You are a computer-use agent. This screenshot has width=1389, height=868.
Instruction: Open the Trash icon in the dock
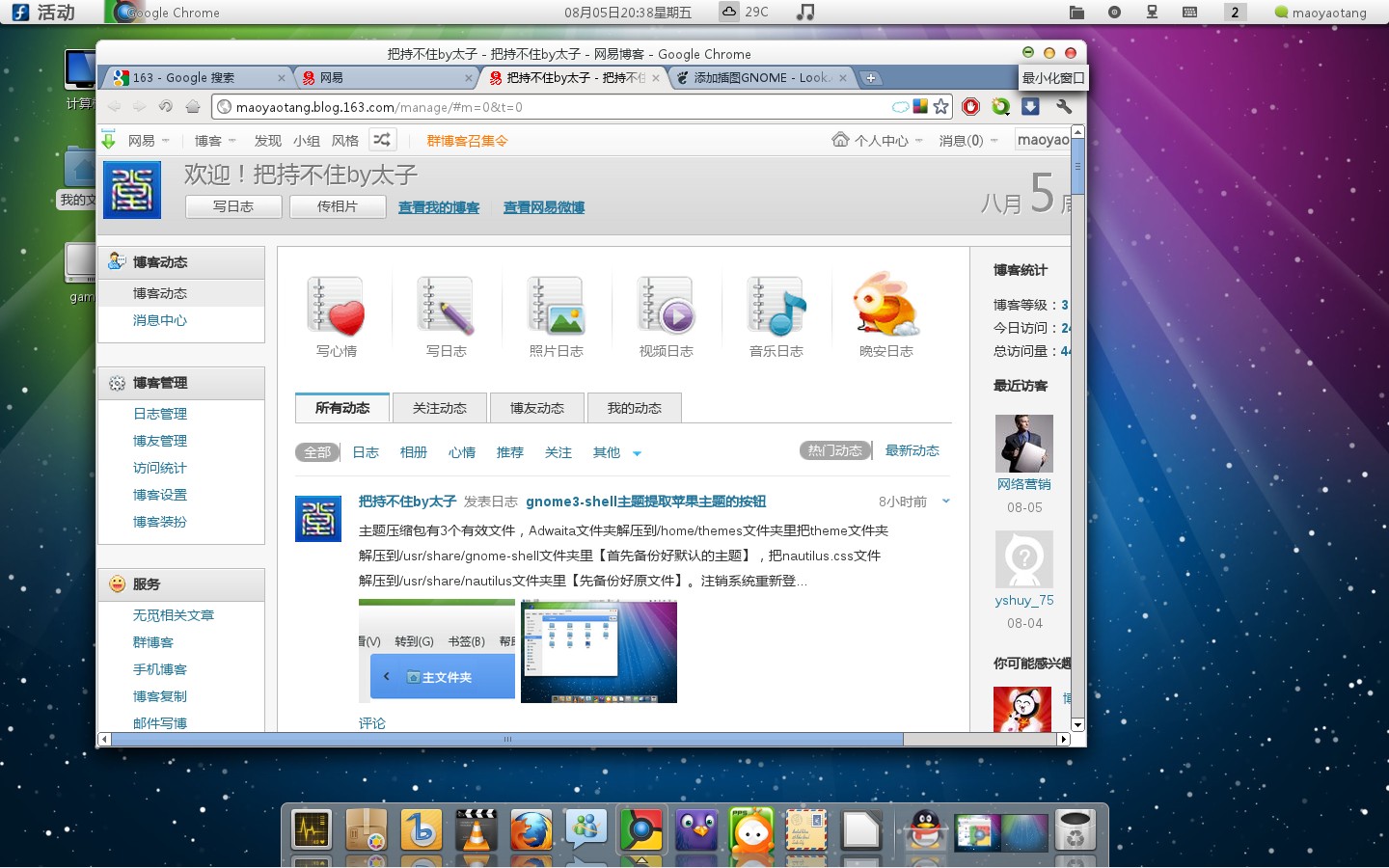coord(1075,830)
